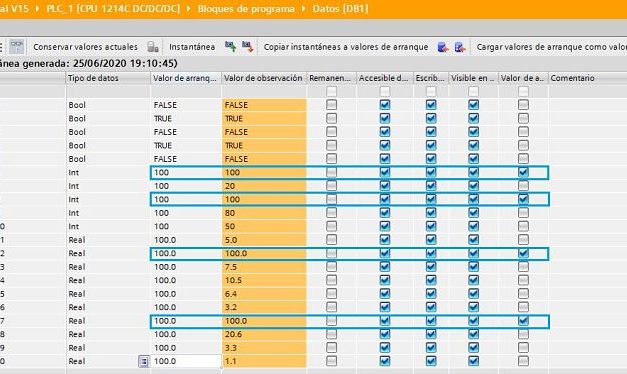Toggle Visible en checkbox in row observing 5.0
This screenshot has height=374, width=627.
tap(473, 240)
